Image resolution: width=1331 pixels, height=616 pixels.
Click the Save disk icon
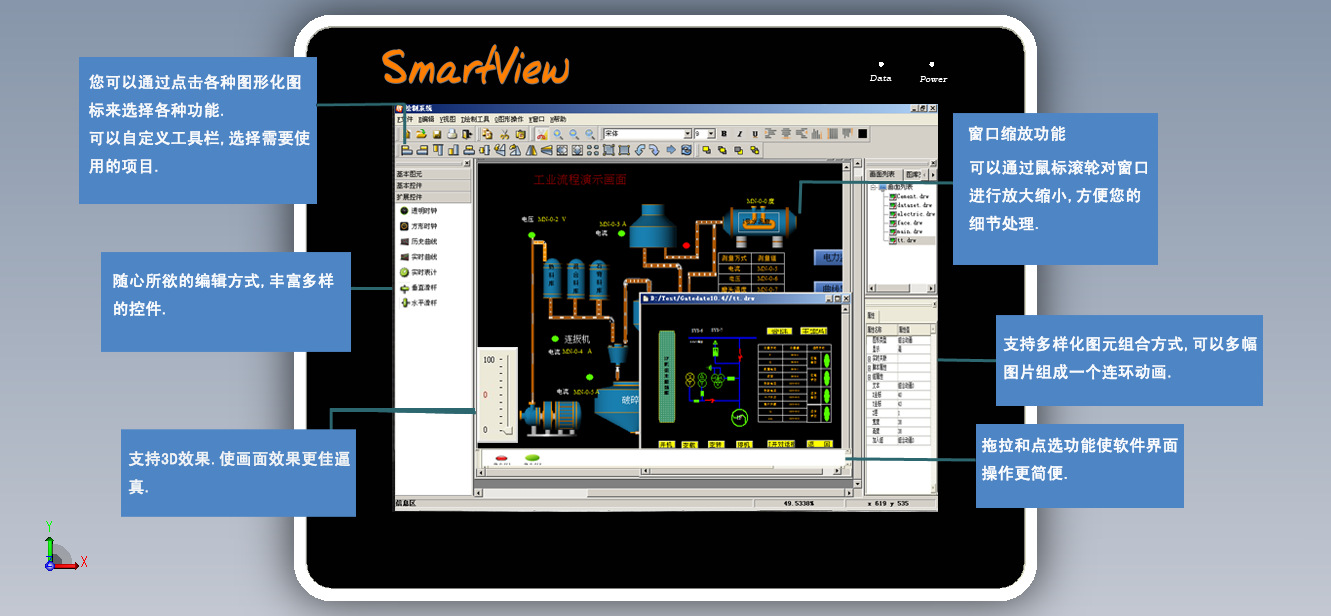point(437,134)
